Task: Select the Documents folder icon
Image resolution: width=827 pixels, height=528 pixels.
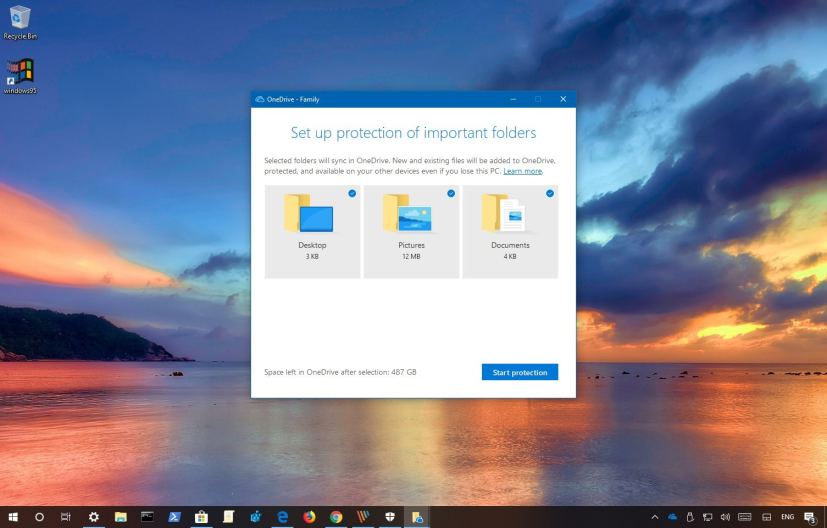Action: pos(504,213)
